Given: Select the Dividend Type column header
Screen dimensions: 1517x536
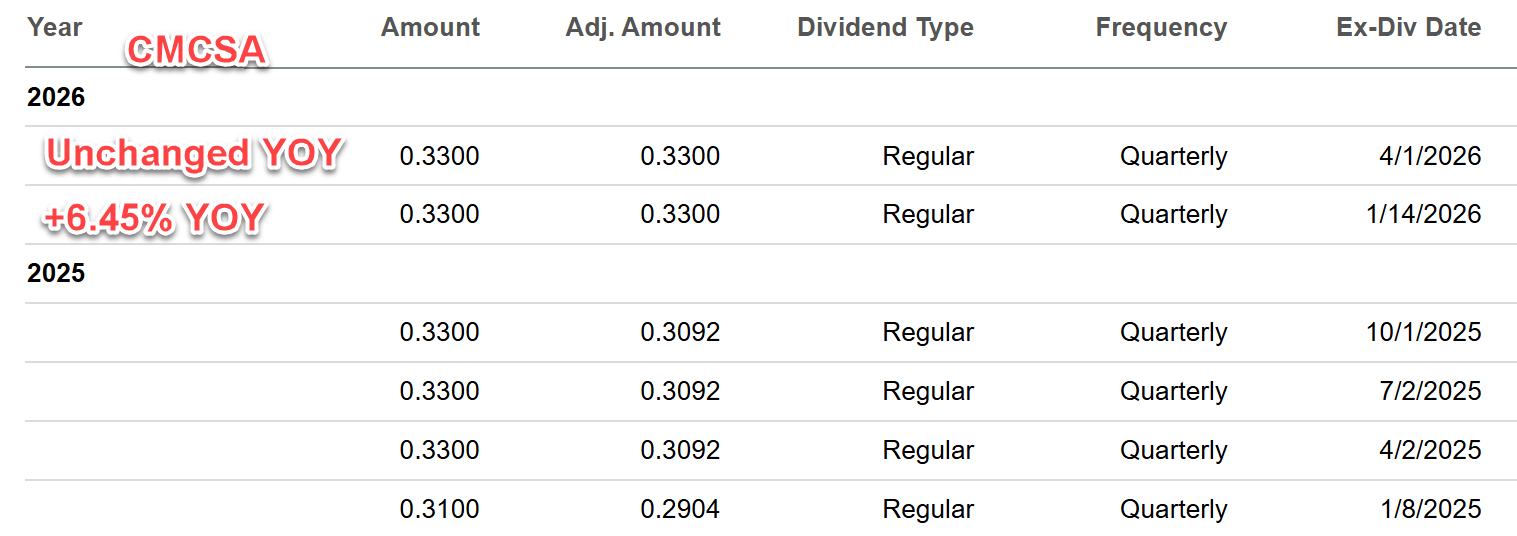Looking at the screenshot, I should 885,27.
